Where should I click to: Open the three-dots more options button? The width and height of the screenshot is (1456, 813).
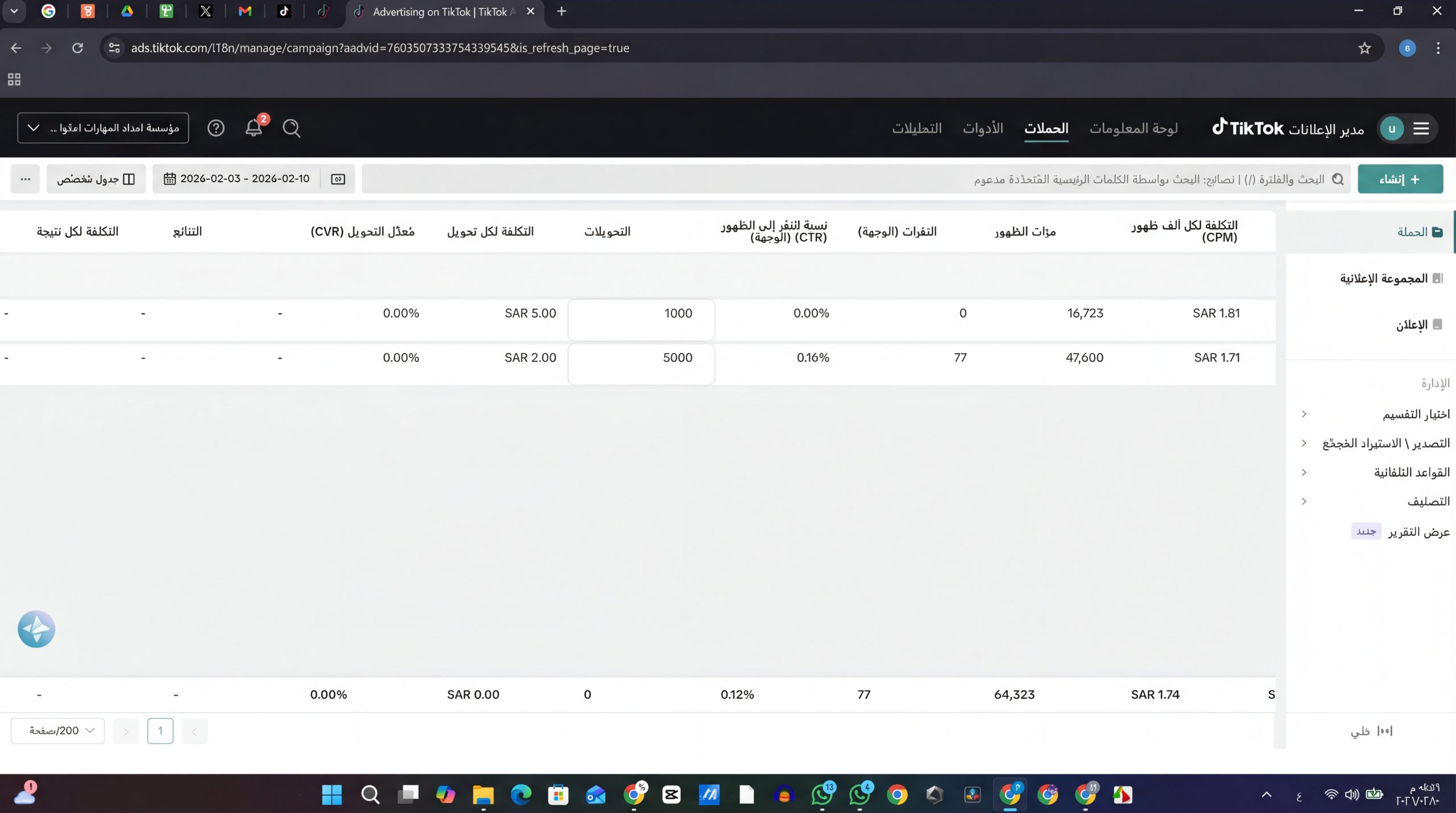point(25,179)
